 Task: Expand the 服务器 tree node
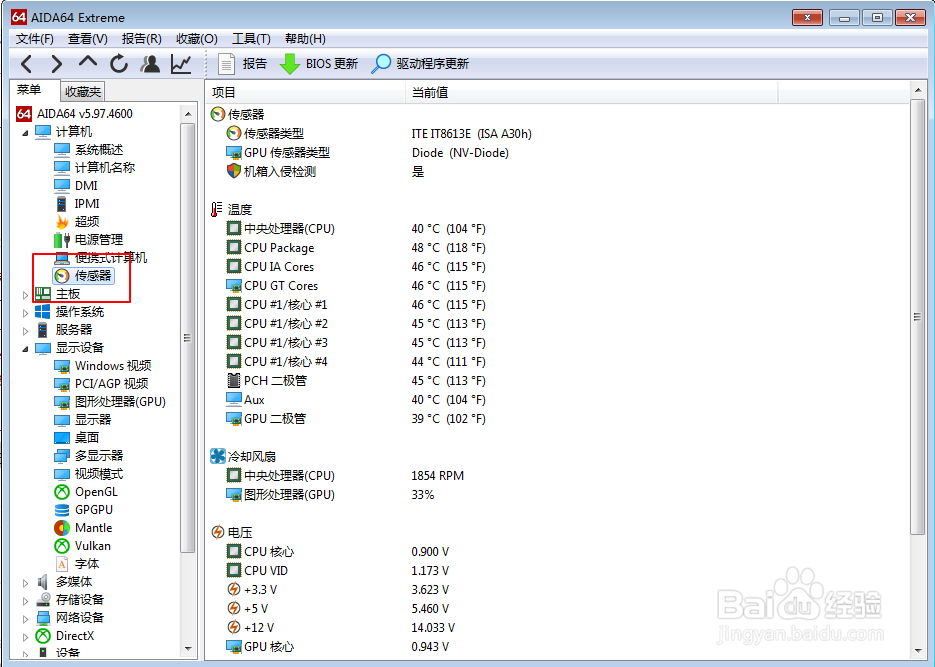pyautogui.click(x=25, y=330)
